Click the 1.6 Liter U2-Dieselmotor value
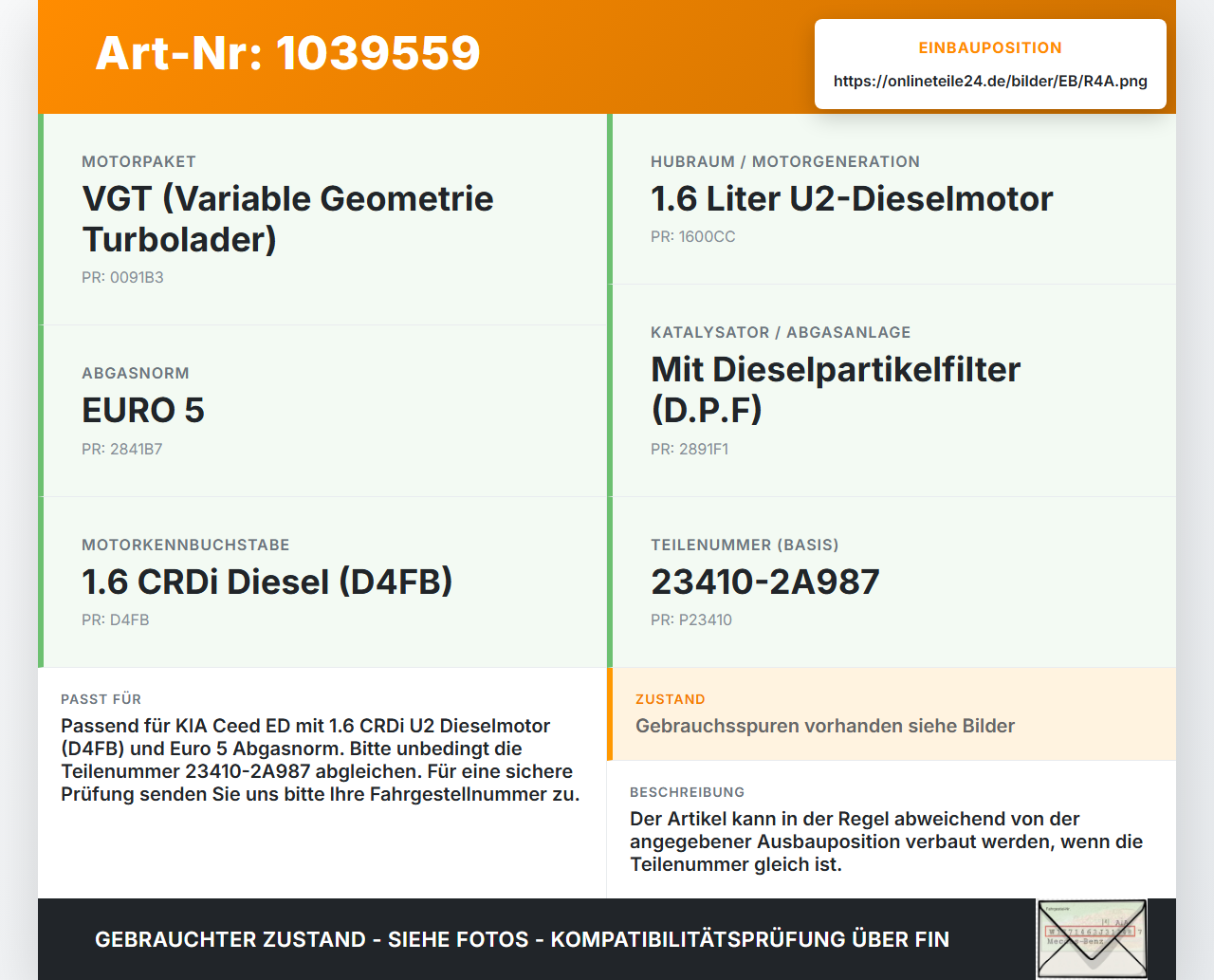This screenshot has height=980, width=1214. click(852, 199)
